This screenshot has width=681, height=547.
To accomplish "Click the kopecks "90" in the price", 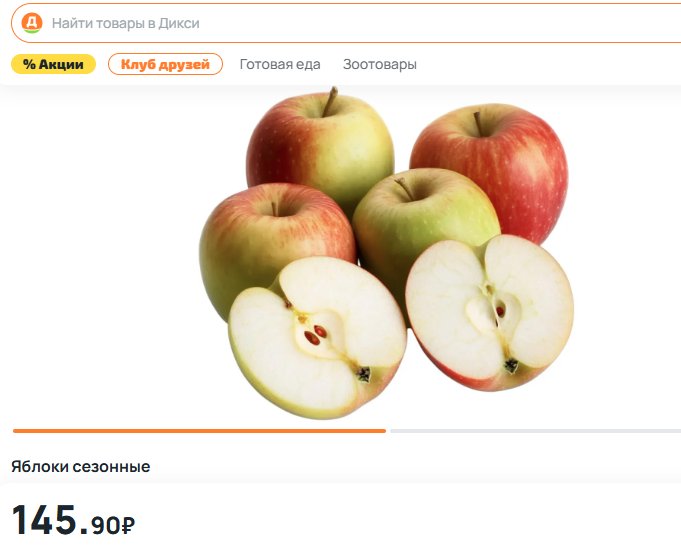I will [x=106, y=525].
